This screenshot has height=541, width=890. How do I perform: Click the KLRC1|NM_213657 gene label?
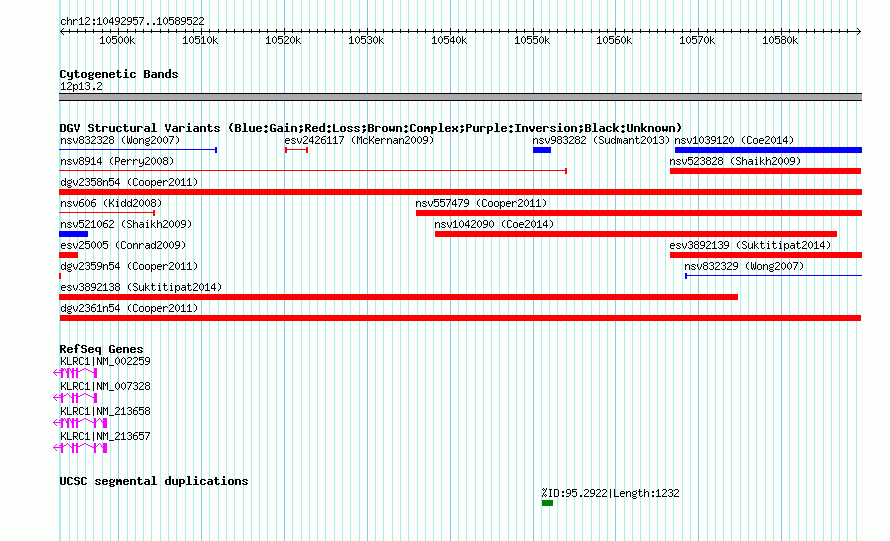105,436
